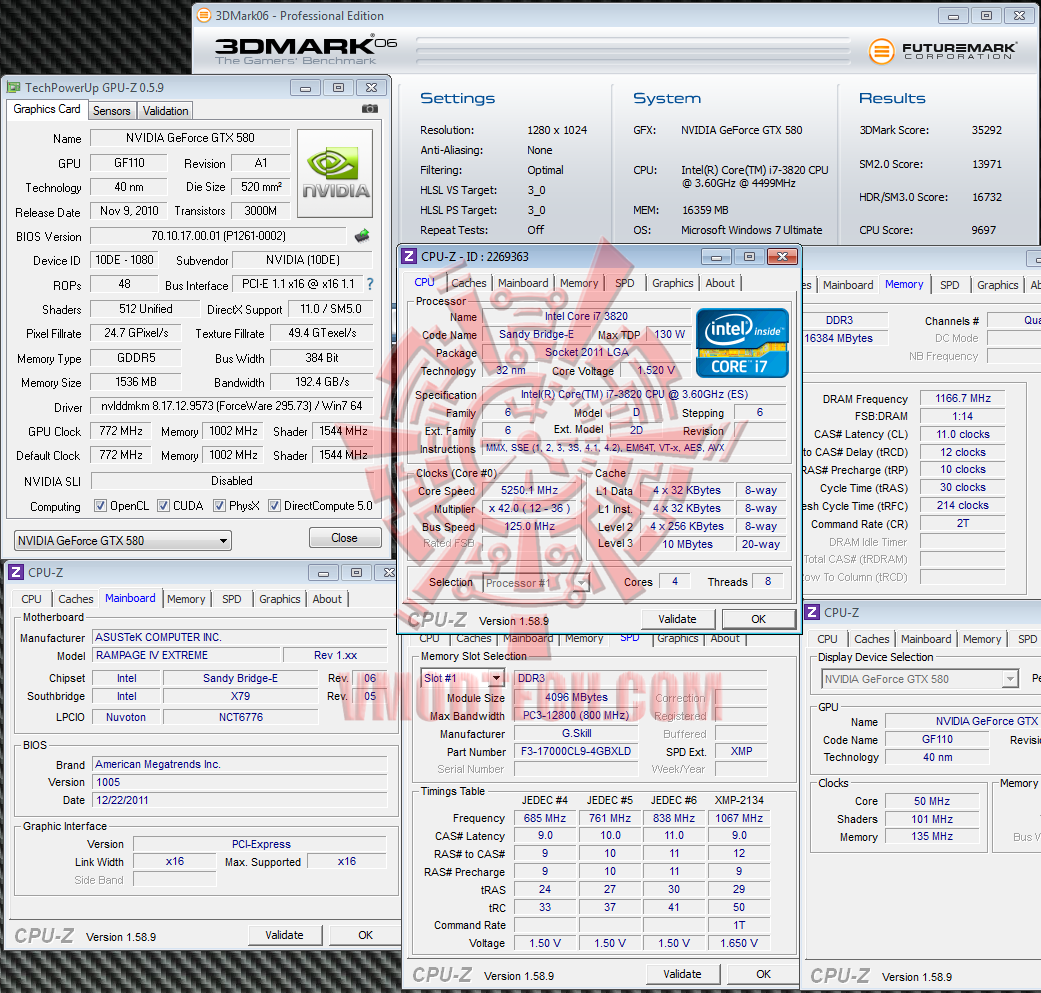Click the CPU Score value 9697

pyautogui.click(x=983, y=230)
